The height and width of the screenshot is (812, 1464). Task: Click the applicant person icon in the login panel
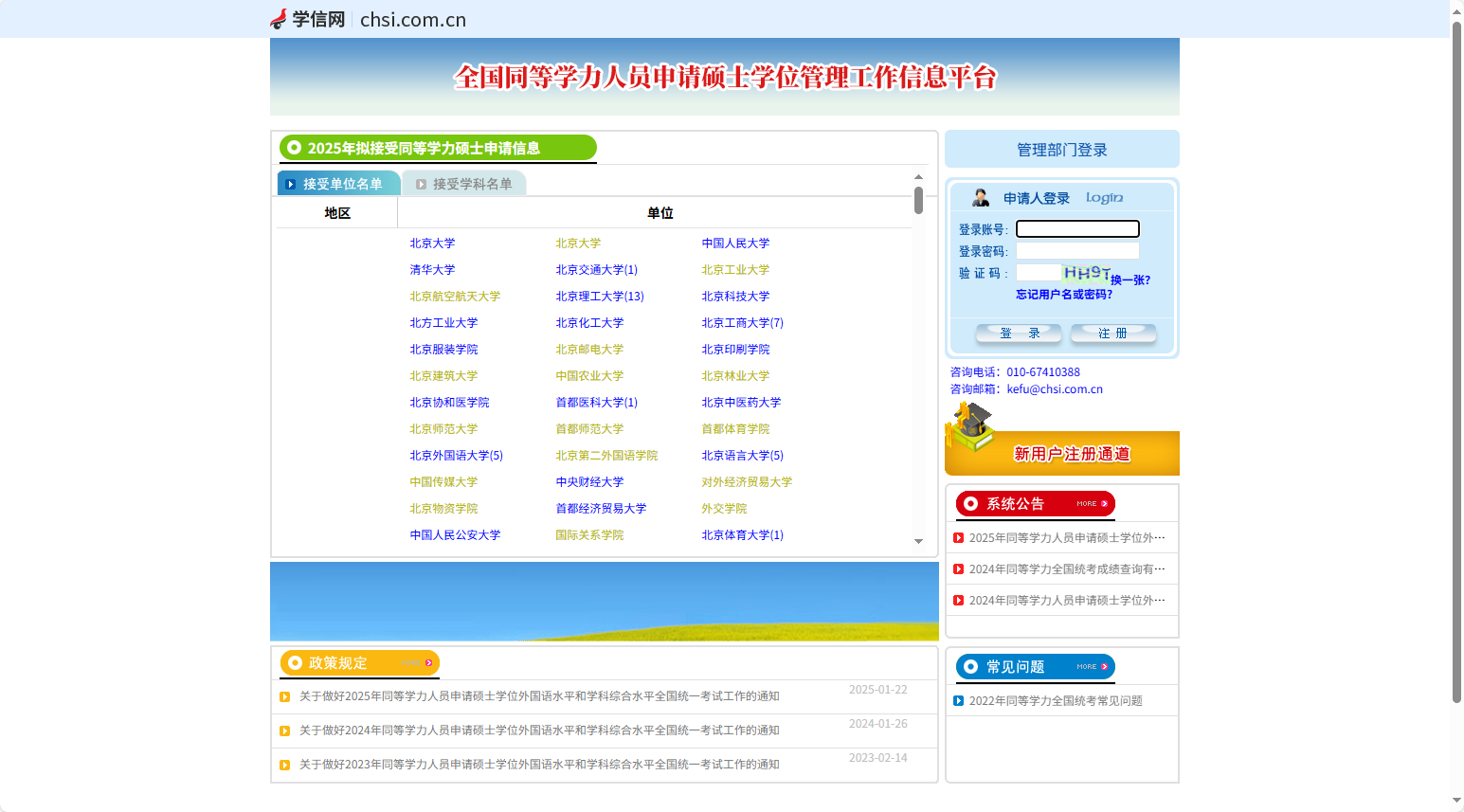981,196
